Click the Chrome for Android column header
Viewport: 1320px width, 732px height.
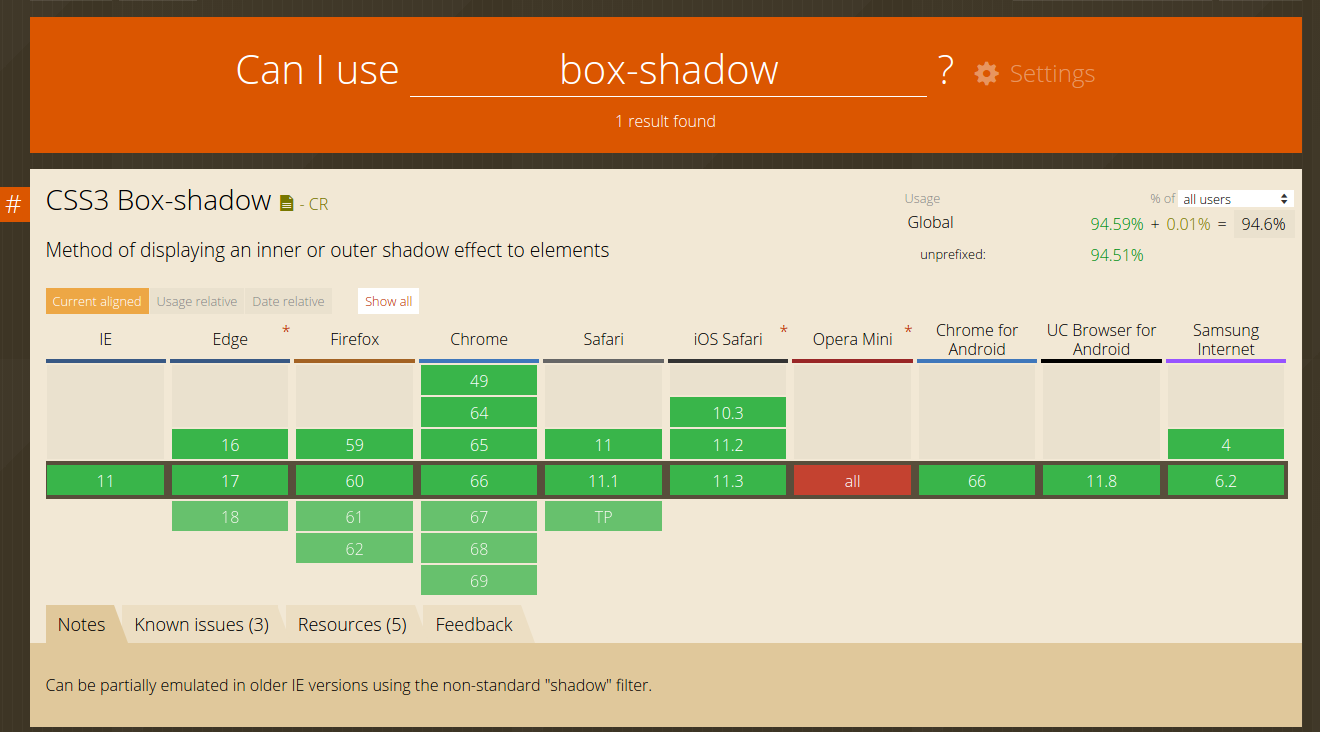977,340
